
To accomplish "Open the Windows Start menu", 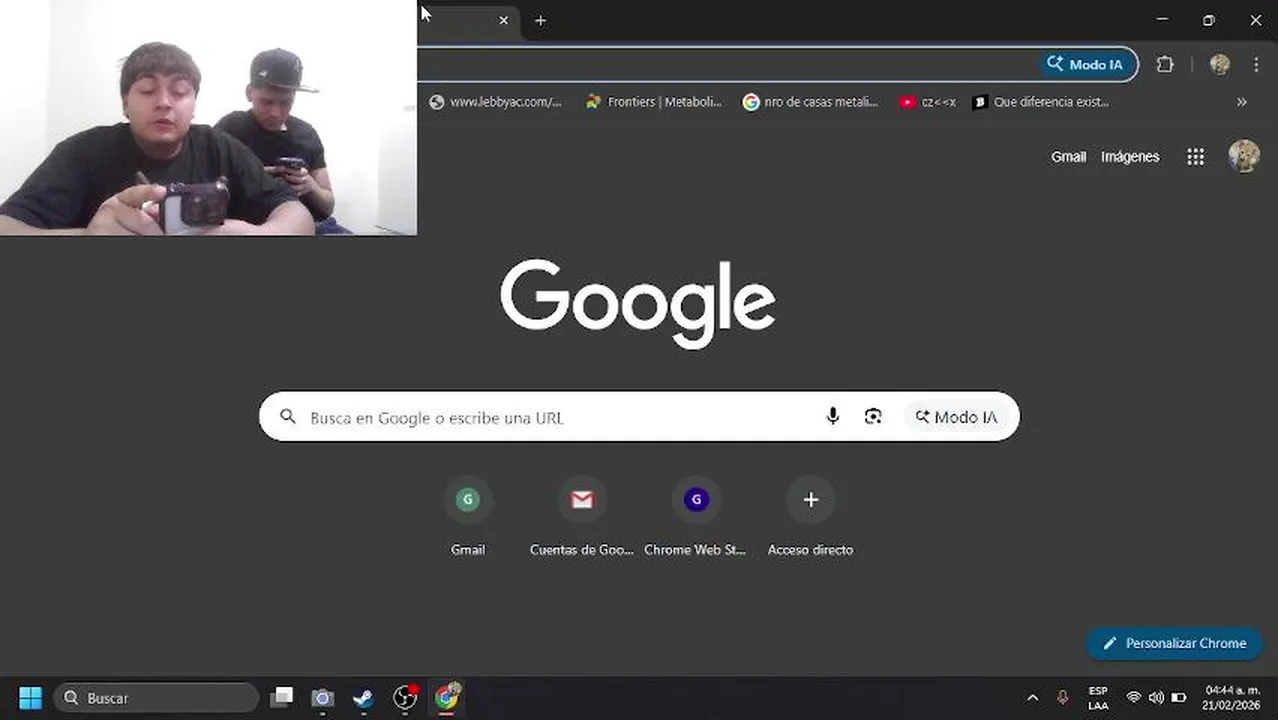I will coord(31,697).
